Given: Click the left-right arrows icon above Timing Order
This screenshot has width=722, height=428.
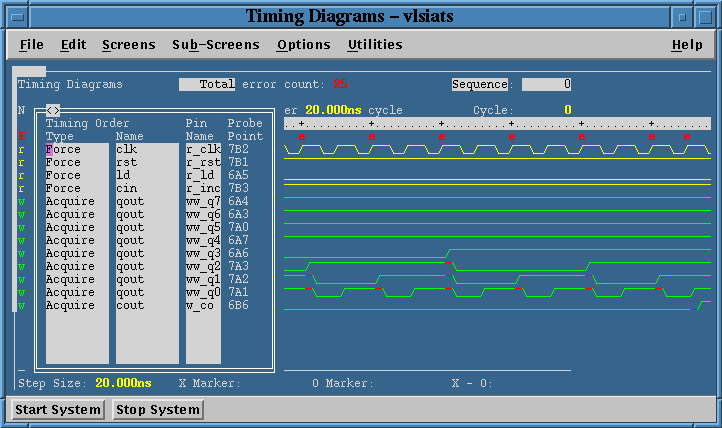Looking at the screenshot, I should 53,110.
